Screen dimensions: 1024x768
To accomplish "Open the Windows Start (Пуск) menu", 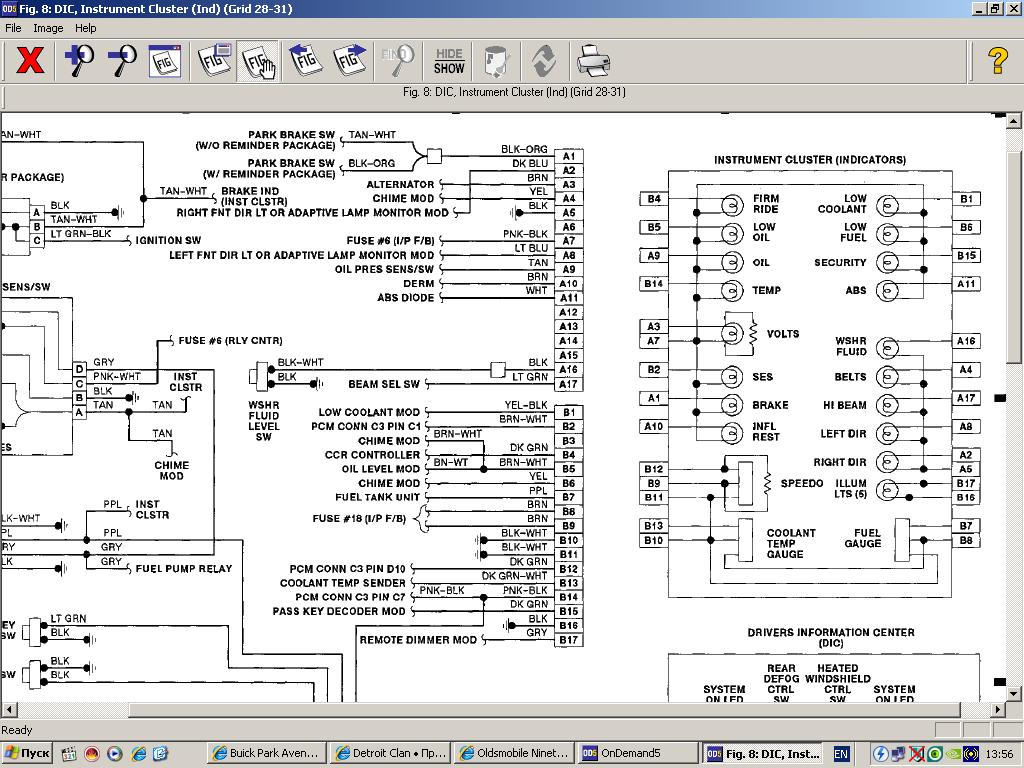I will [27, 753].
